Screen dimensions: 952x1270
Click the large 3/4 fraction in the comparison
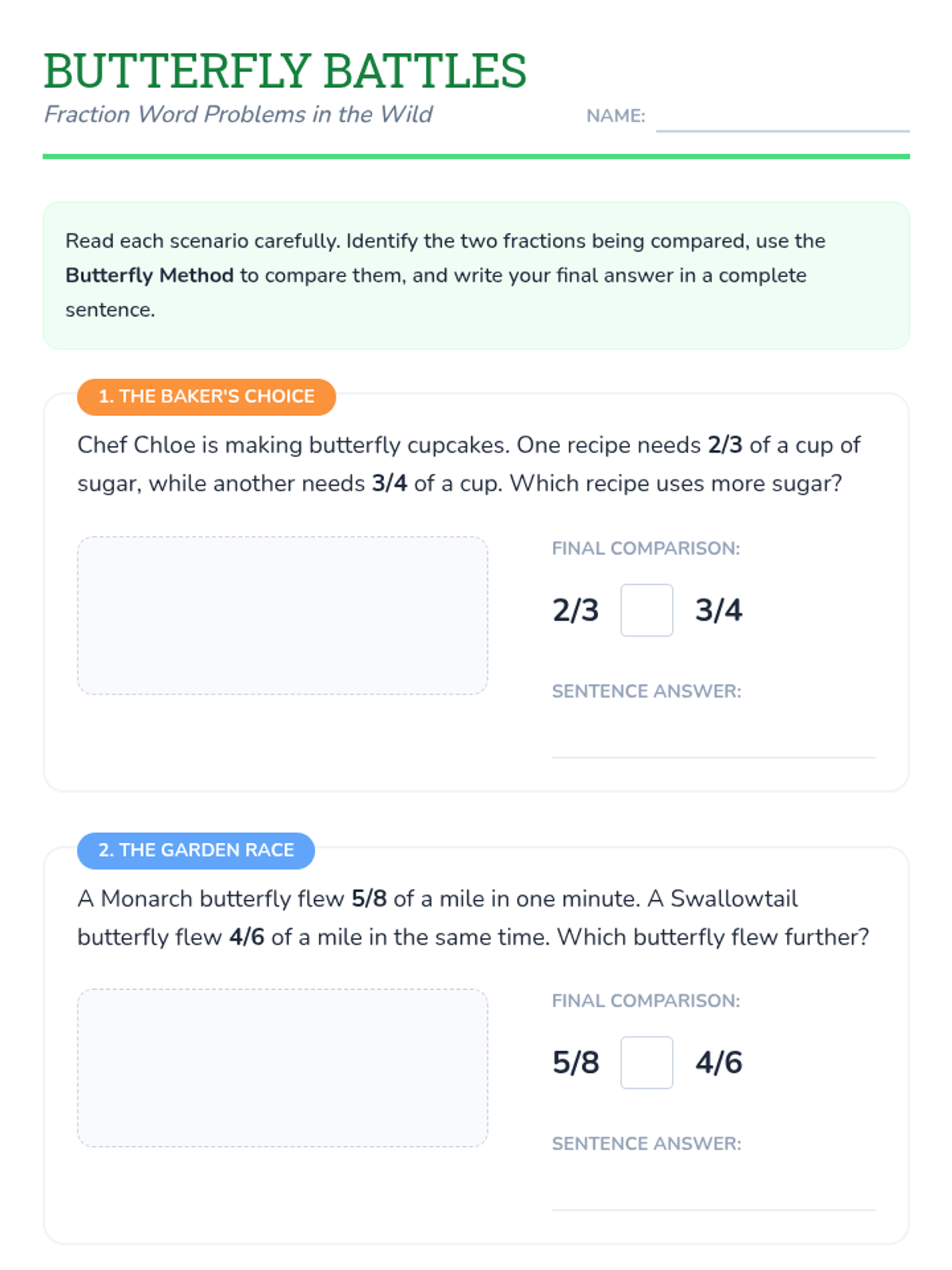pos(719,610)
